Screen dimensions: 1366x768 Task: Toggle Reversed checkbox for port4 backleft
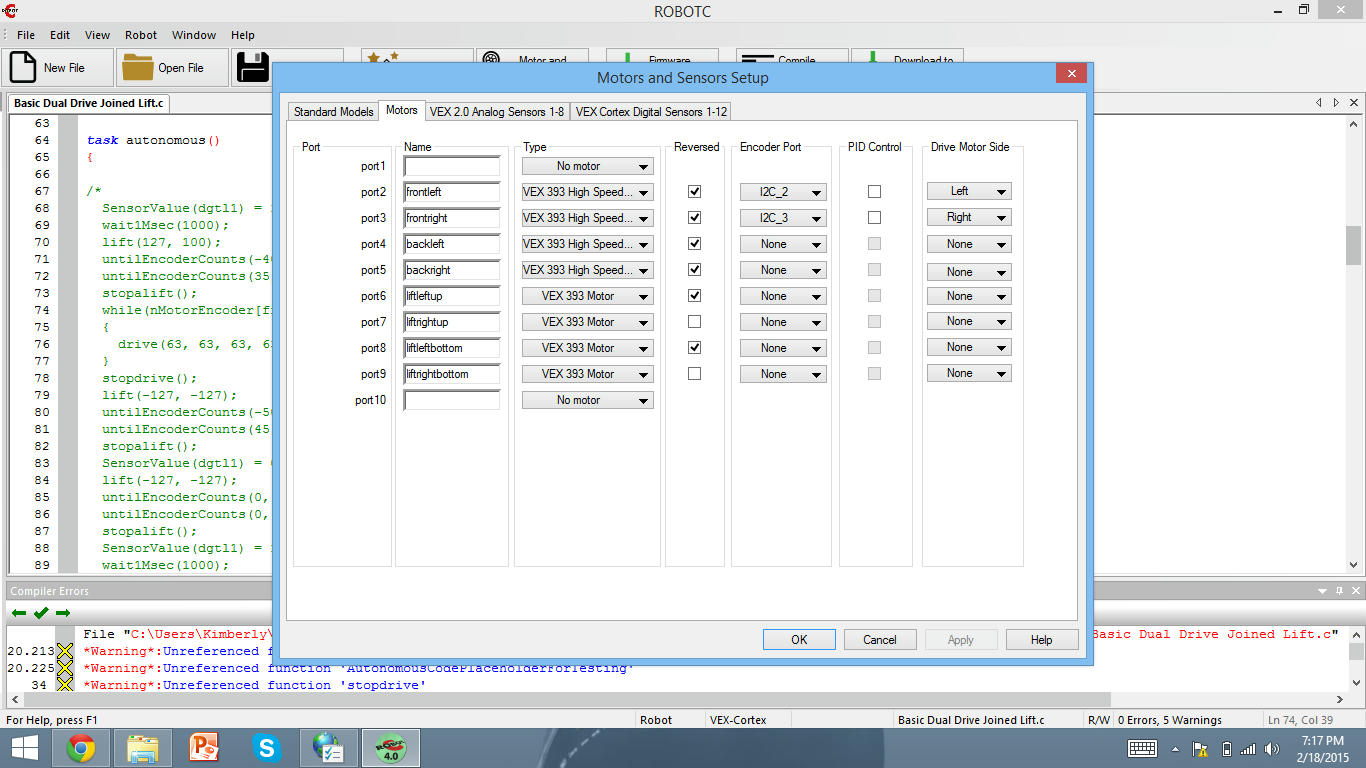tap(695, 243)
